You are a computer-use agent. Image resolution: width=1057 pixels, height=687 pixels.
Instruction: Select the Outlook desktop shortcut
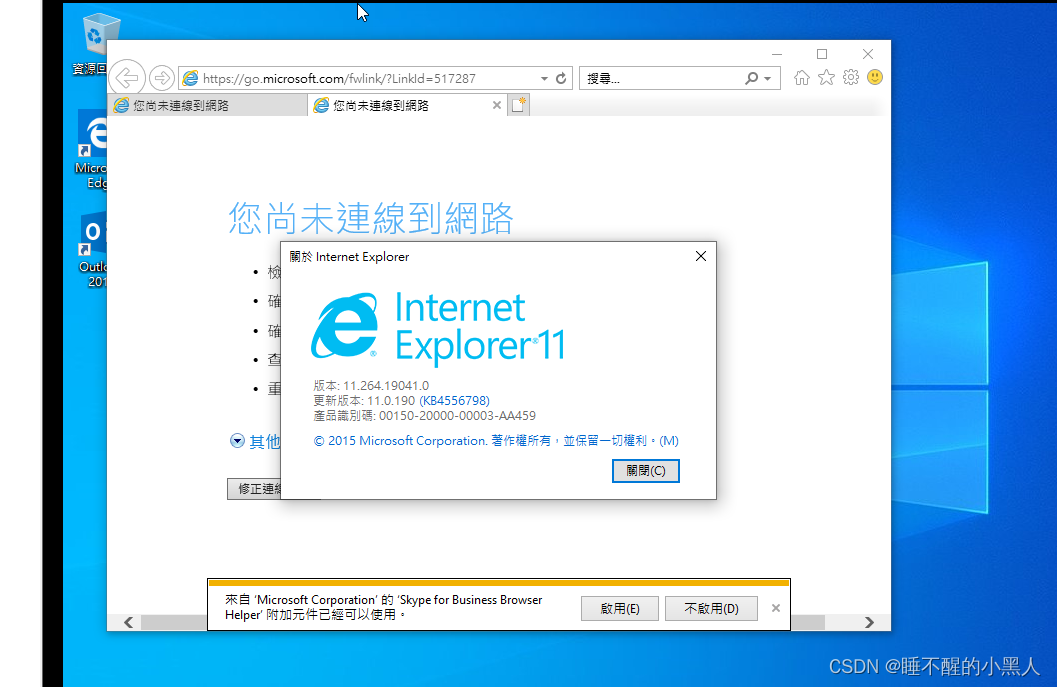pos(92,250)
